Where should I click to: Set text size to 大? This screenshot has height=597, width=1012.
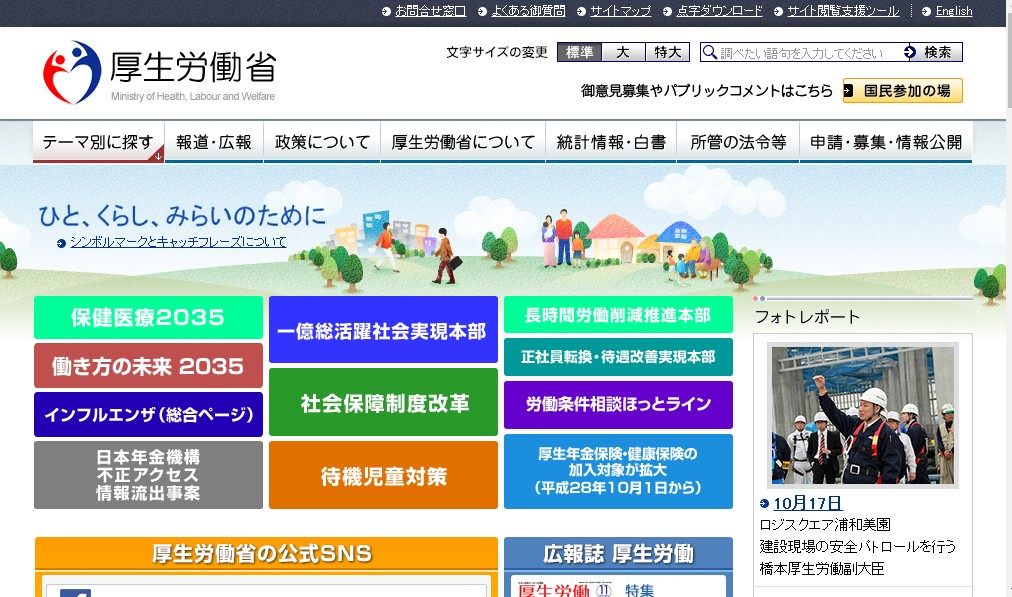click(623, 52)
